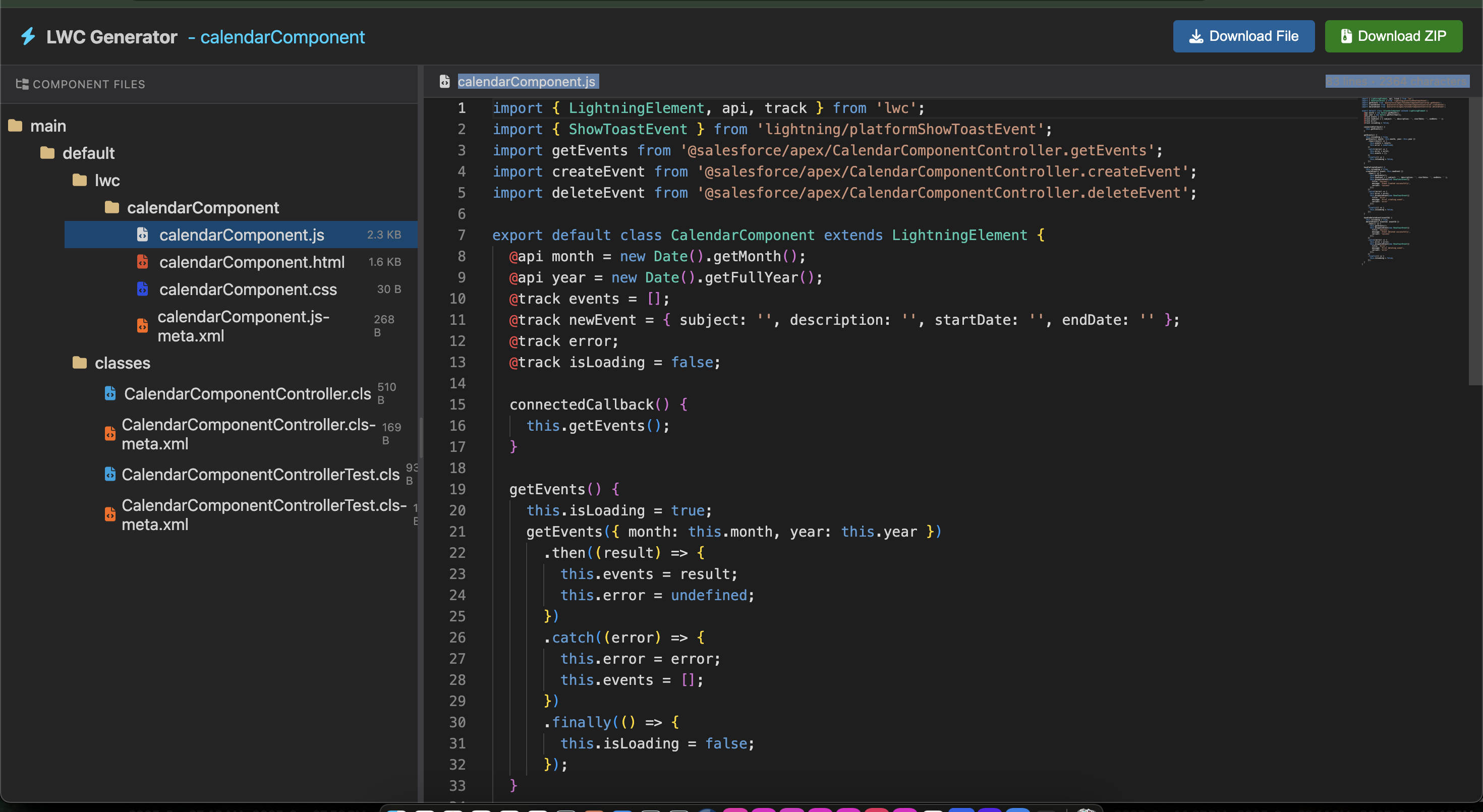The width and height of the screenshot is (1483, 812).
Task: Click the CalendarComponentController.cls file icon
Action: tap(110, 393)
